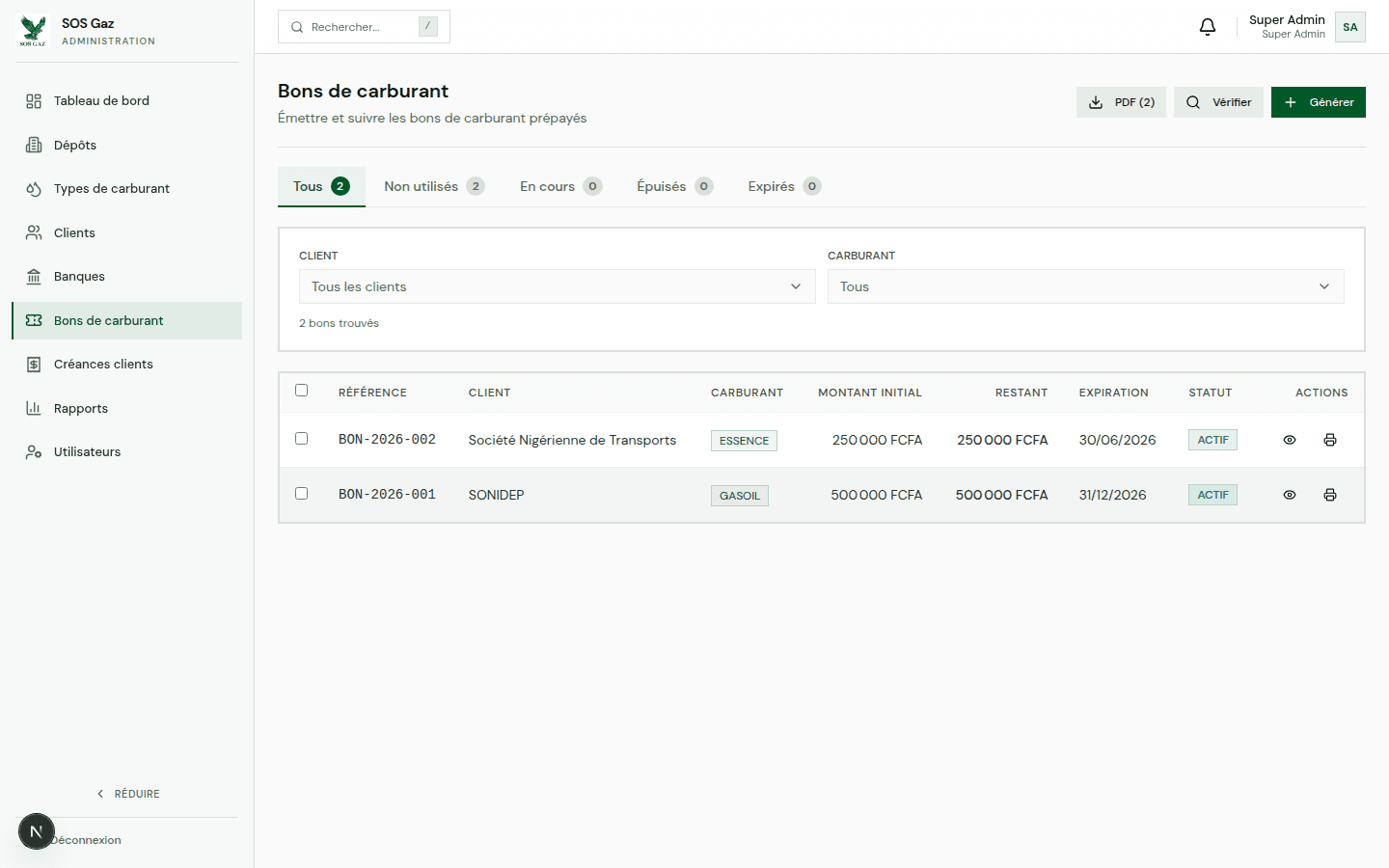Image resolution: width=1389 pixels, height=868 pixels.
Task: Click the green Générer button
Action: [x=1319, y=102]
